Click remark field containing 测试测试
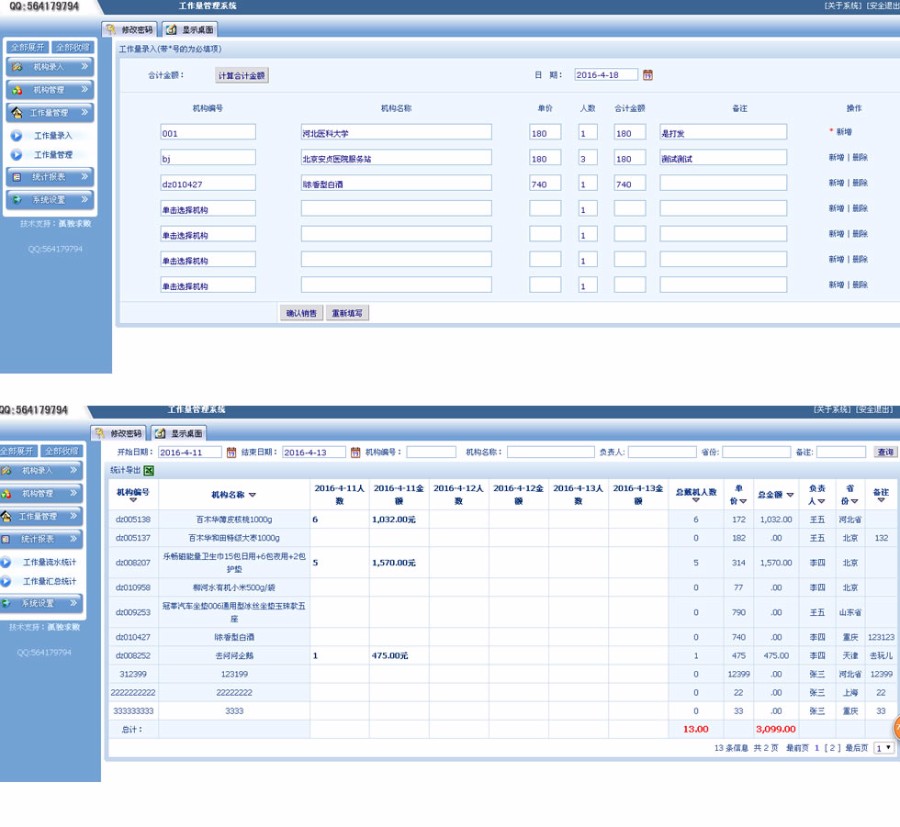The image size is (900, 827). (x=723, y=157)
